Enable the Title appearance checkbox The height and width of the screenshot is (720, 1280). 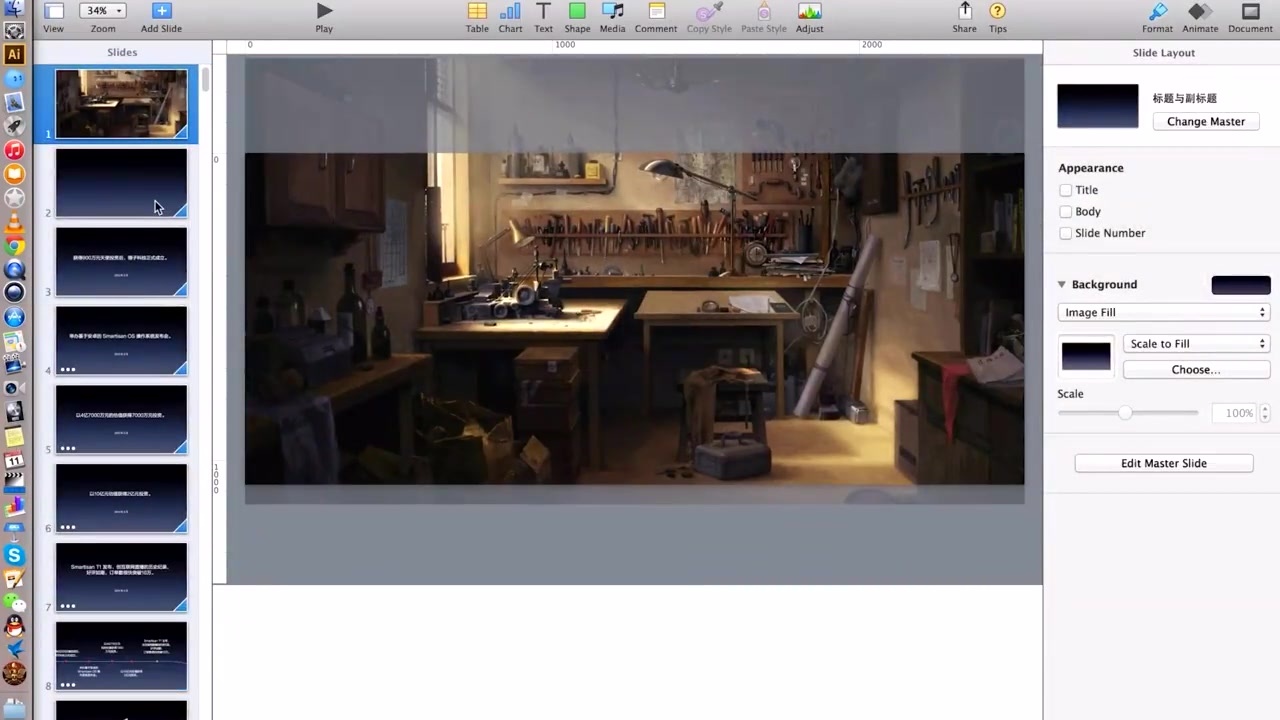1066,190
